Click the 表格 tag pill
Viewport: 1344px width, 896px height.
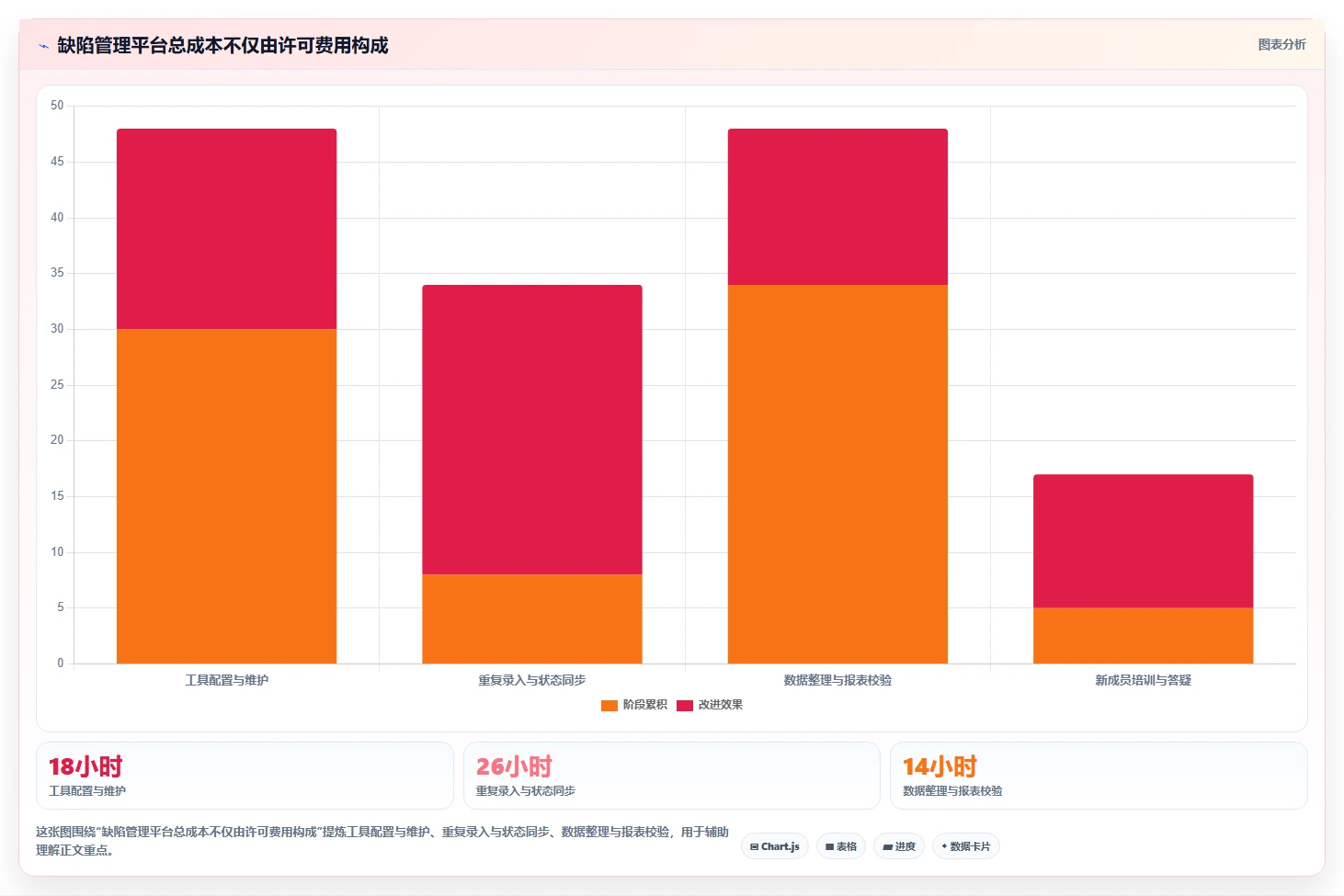pos(841,846)
